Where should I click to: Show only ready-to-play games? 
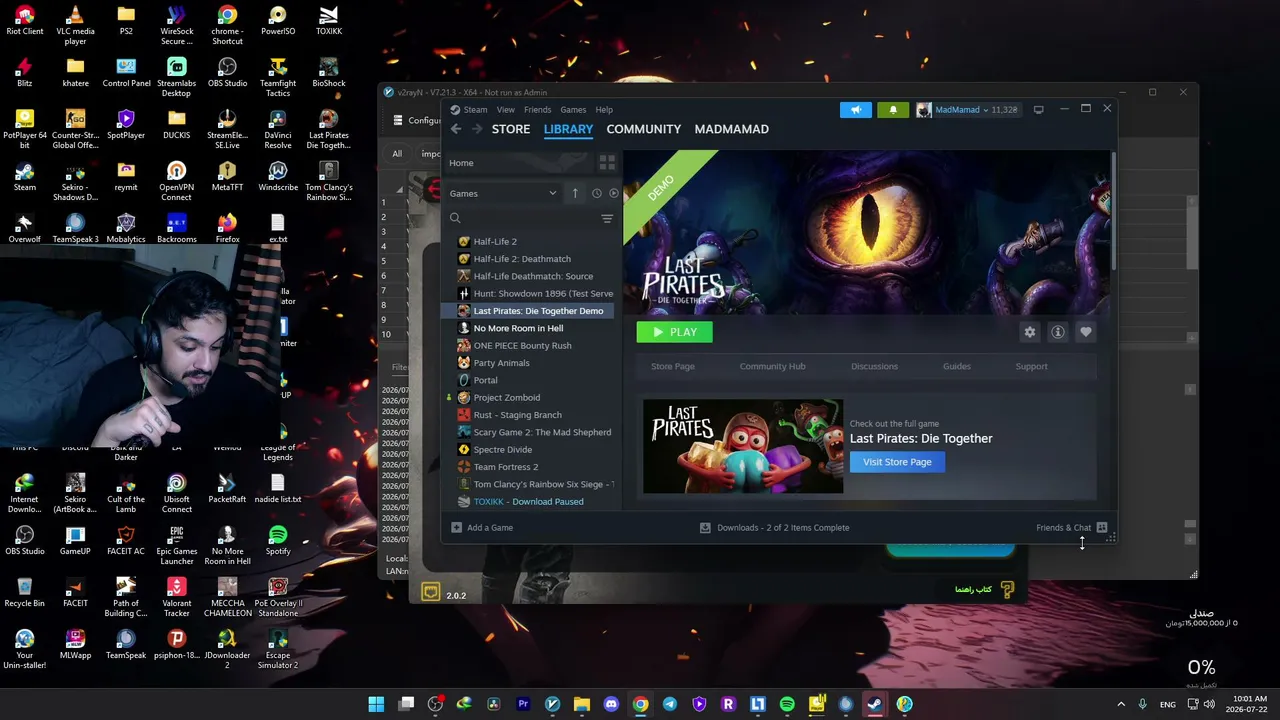coord(614,193)
